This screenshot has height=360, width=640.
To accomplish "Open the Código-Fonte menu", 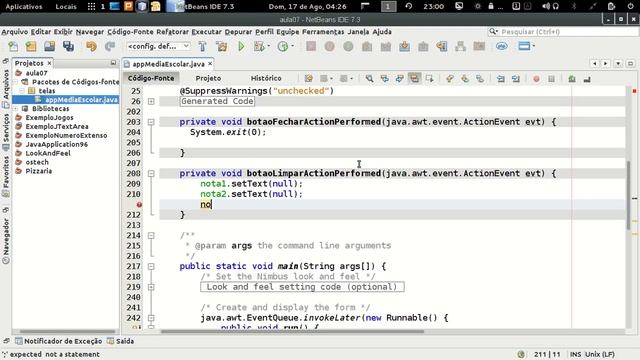I will point(130,32).
